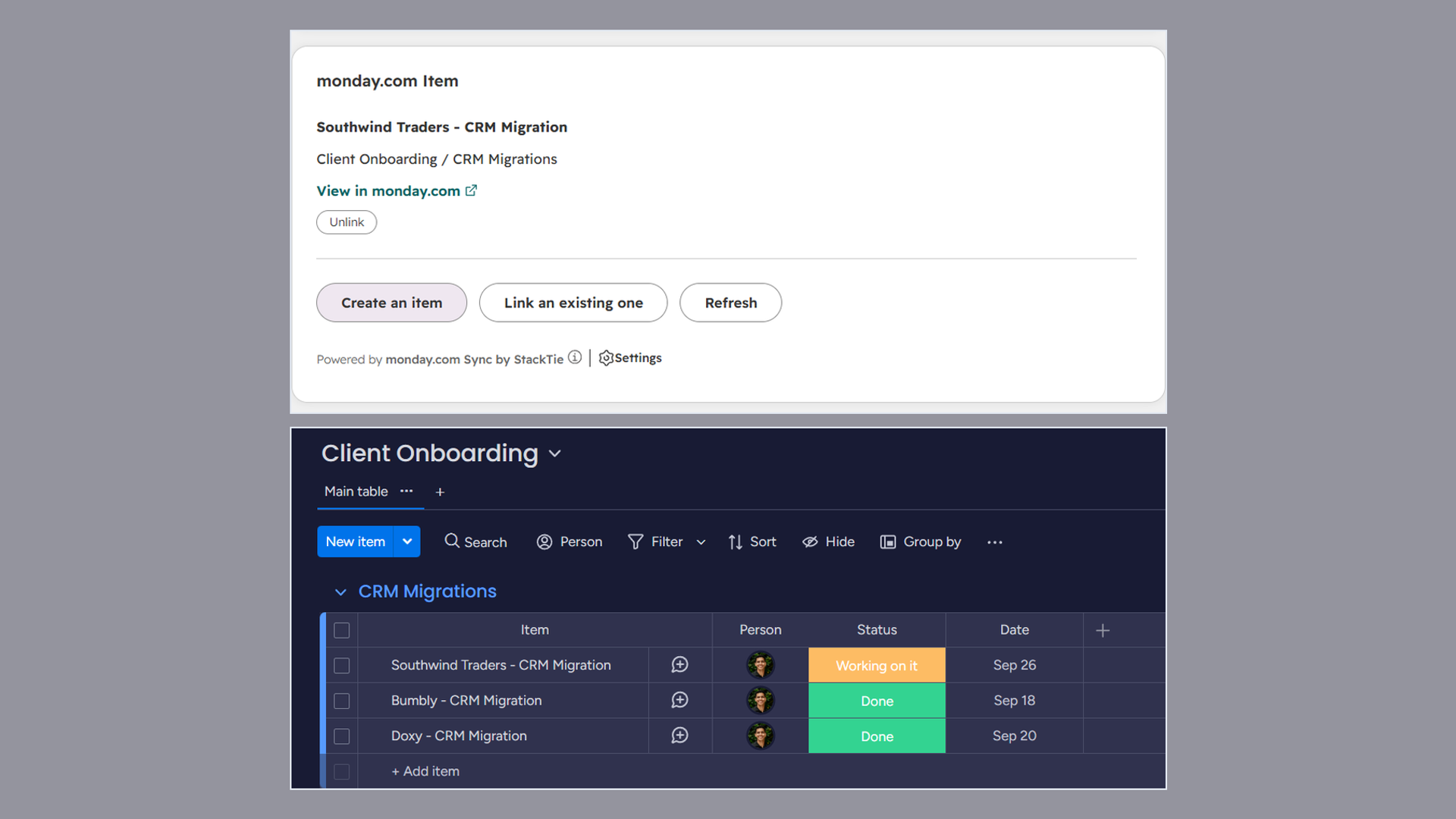Image resolution: width=1456 pixels, height=819 pixels.
Task: Click the New item button
Action: (355, 541)
